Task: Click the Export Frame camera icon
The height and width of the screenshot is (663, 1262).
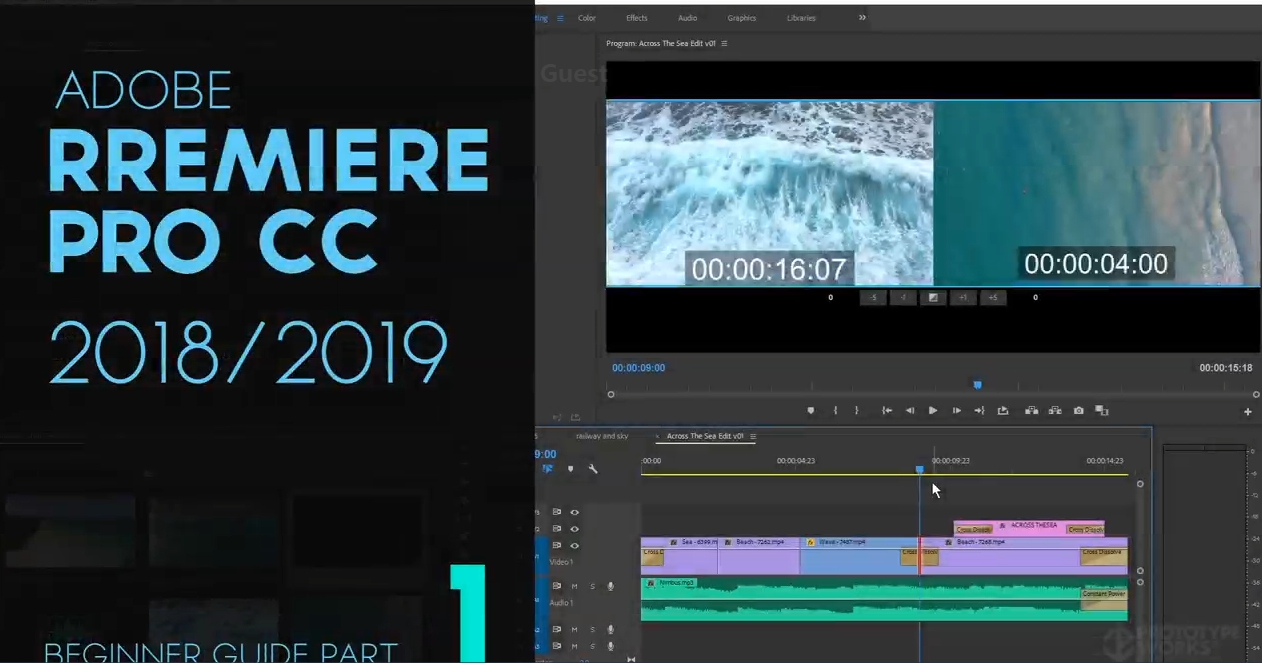Action: [1078, 410]
